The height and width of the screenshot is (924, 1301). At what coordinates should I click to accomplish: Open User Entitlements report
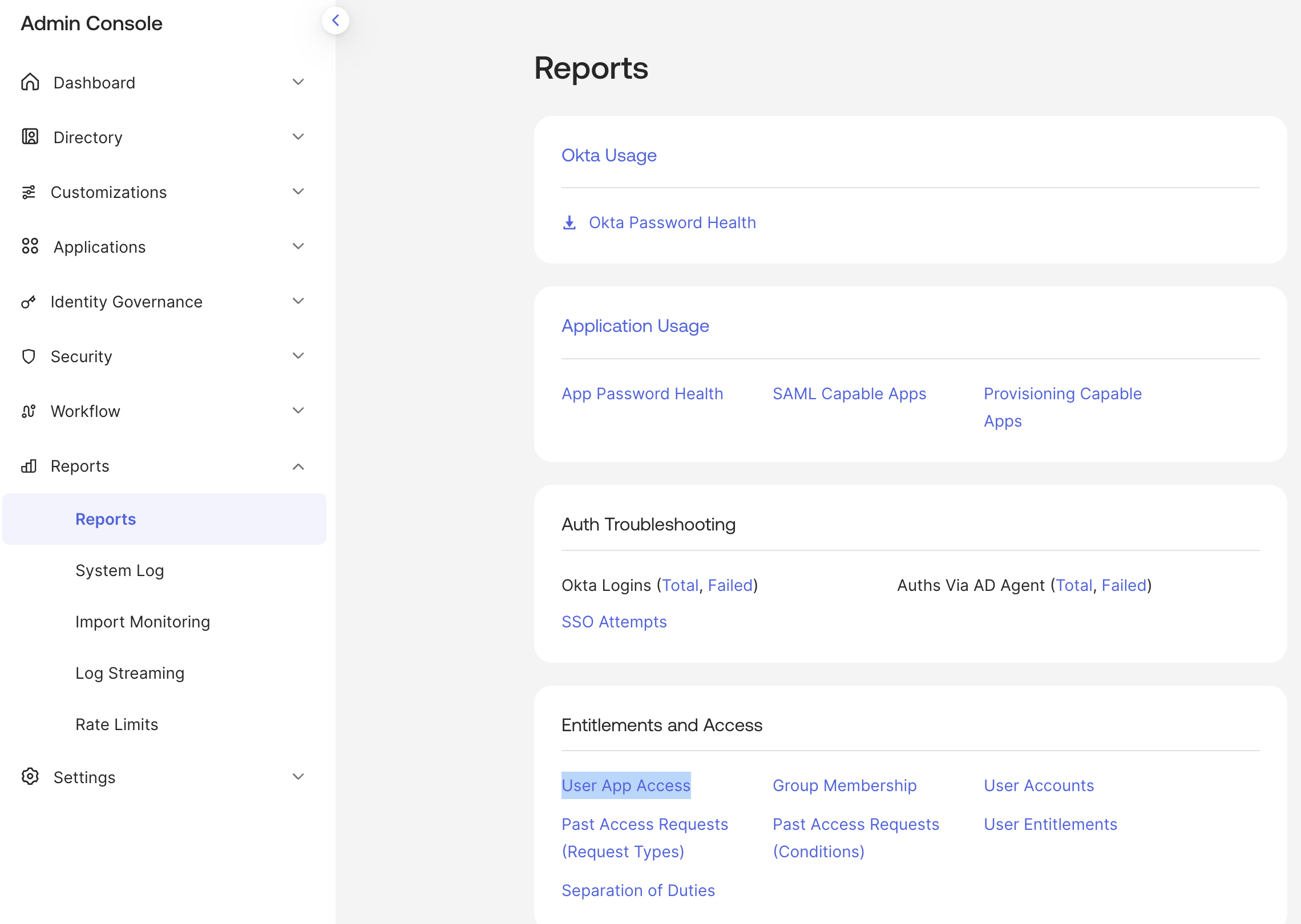click(x=1051, y=824)
